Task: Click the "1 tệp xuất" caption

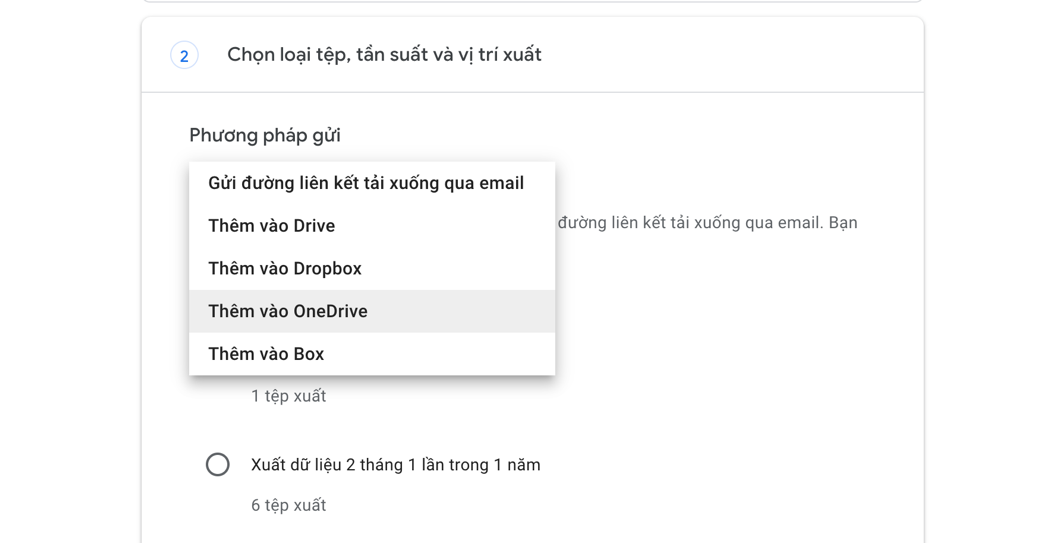Action: (x=288, y=396)
